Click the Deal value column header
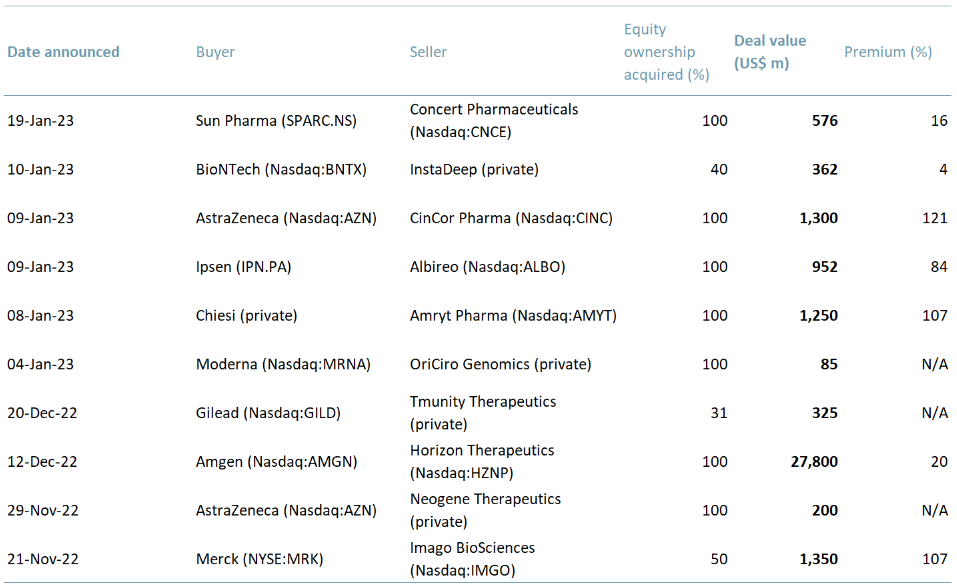 pos(769,51)
